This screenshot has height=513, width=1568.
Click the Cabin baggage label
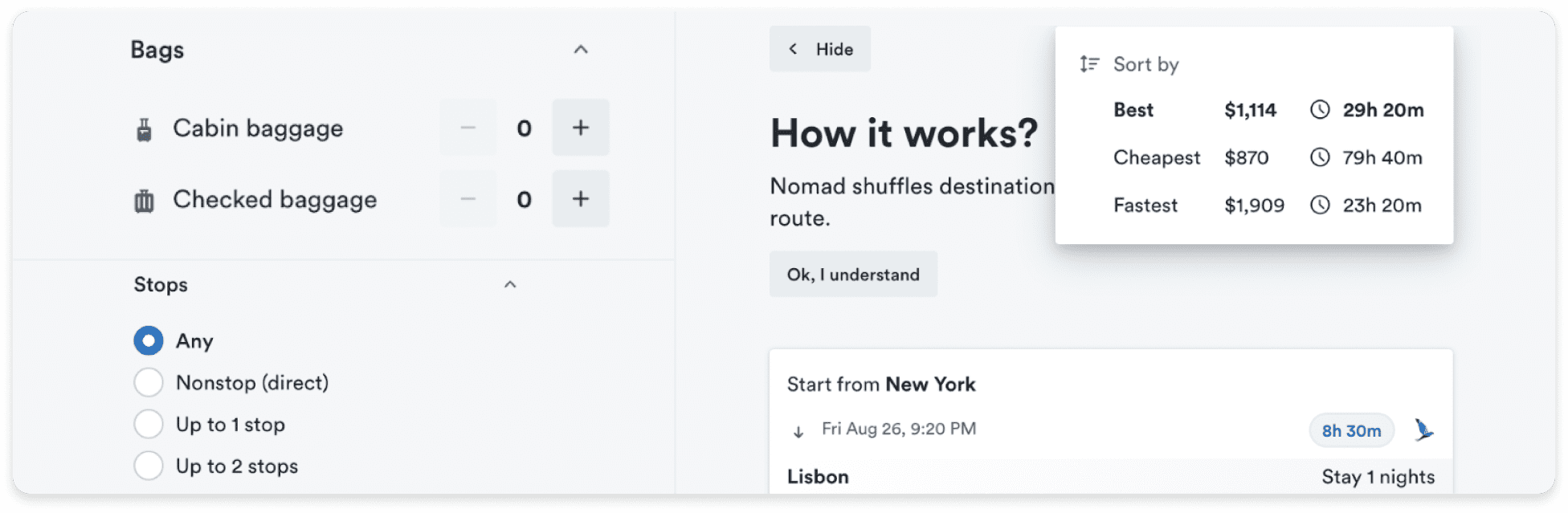[x=258, y=128]
